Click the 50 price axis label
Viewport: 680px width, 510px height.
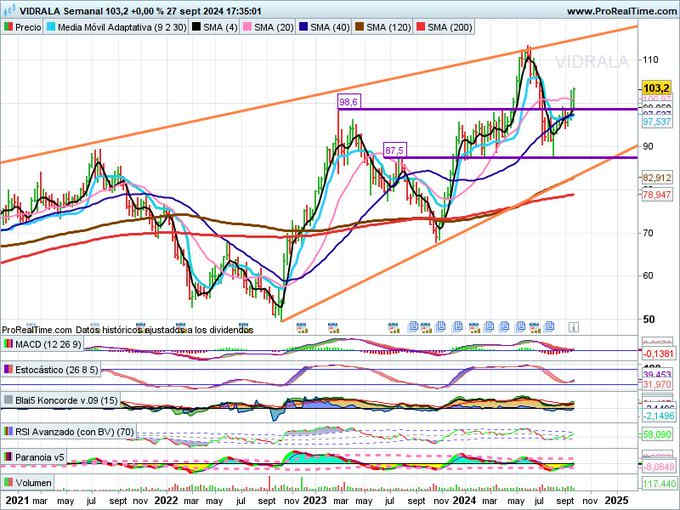coord(648,320)
